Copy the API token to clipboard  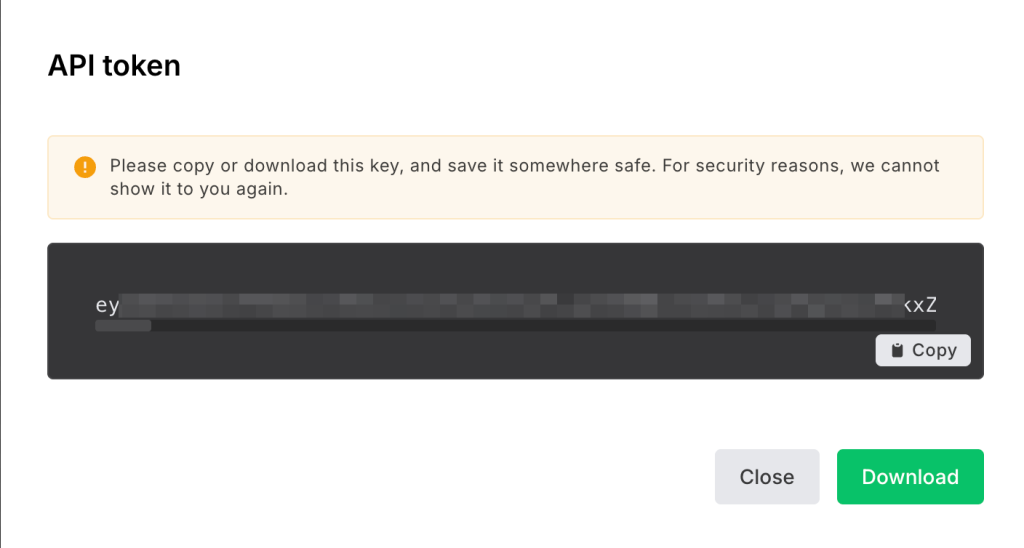pos(923,350)
